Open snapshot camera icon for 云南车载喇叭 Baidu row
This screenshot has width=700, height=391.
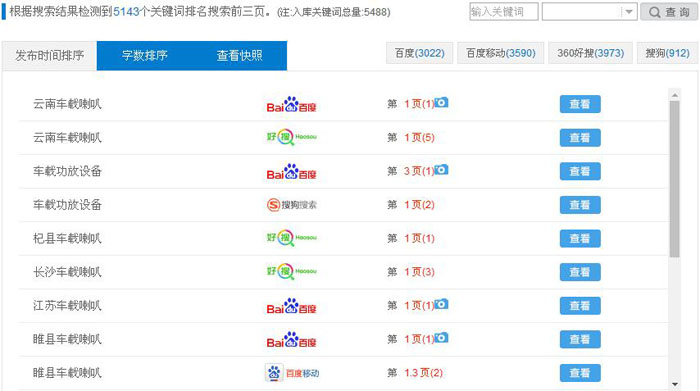441,103
